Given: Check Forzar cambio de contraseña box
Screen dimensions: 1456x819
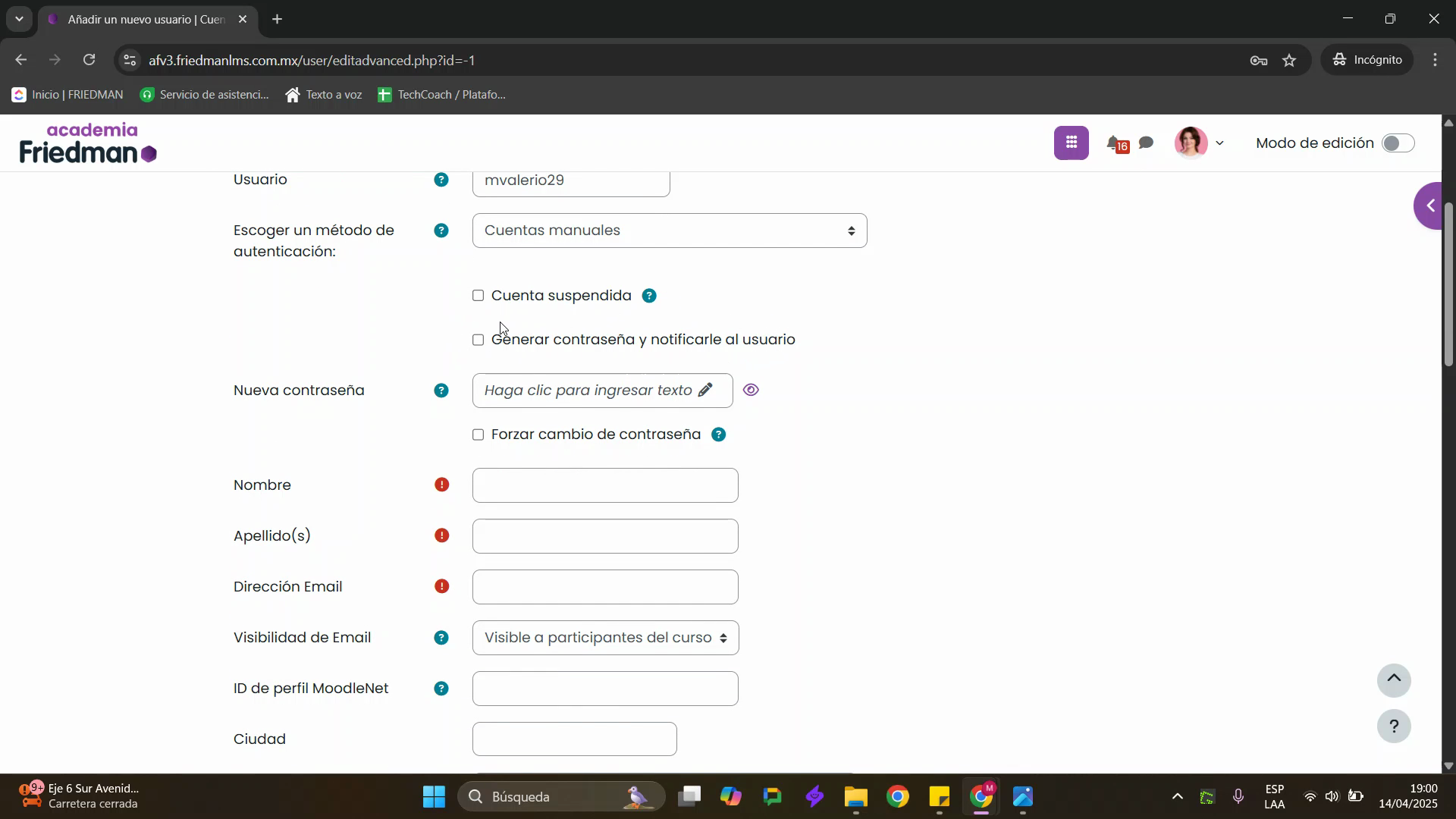Looking at the screenshot, I should click(478, 435).
